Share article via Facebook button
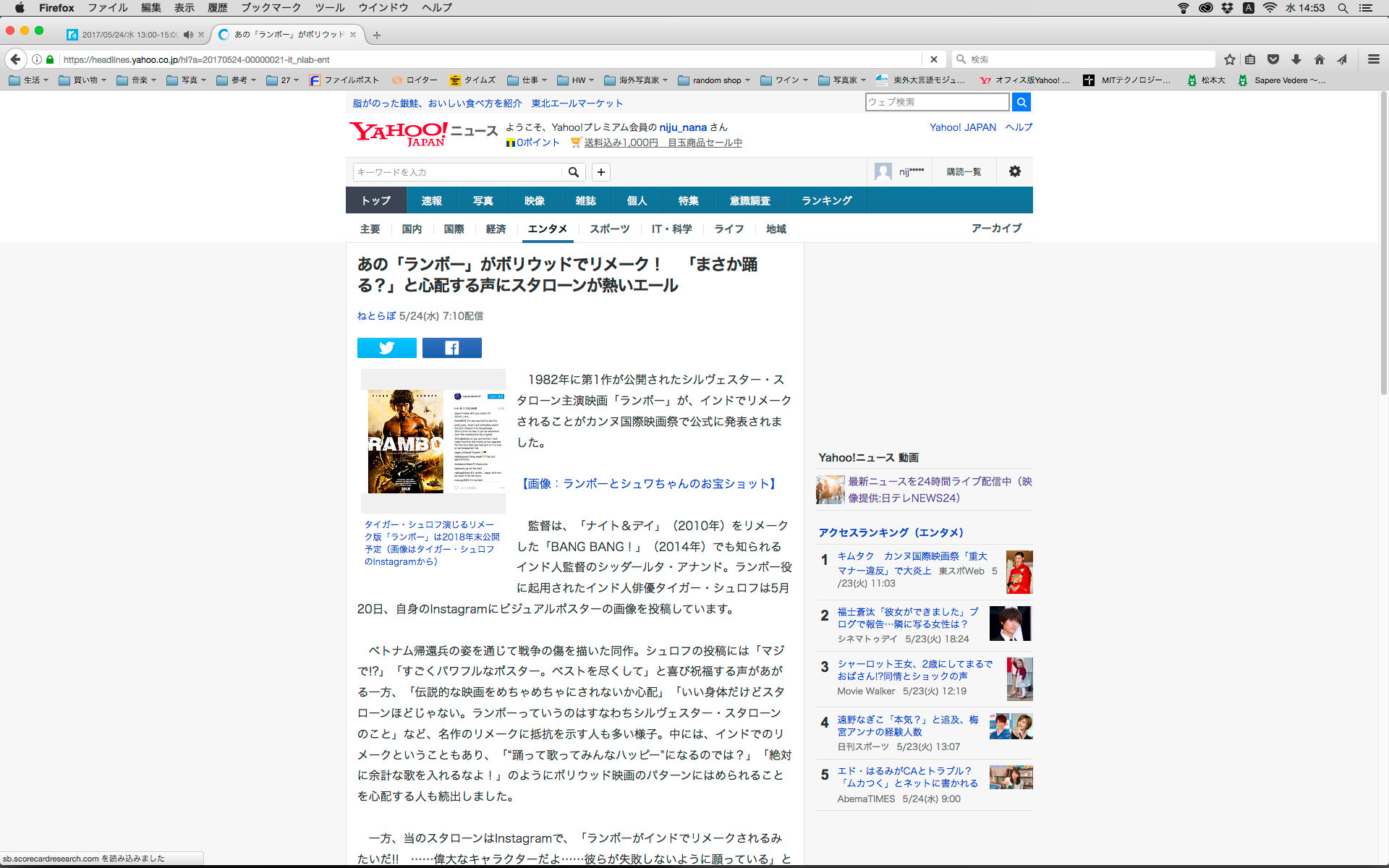 pyautogui.click(x=451, y=348)
